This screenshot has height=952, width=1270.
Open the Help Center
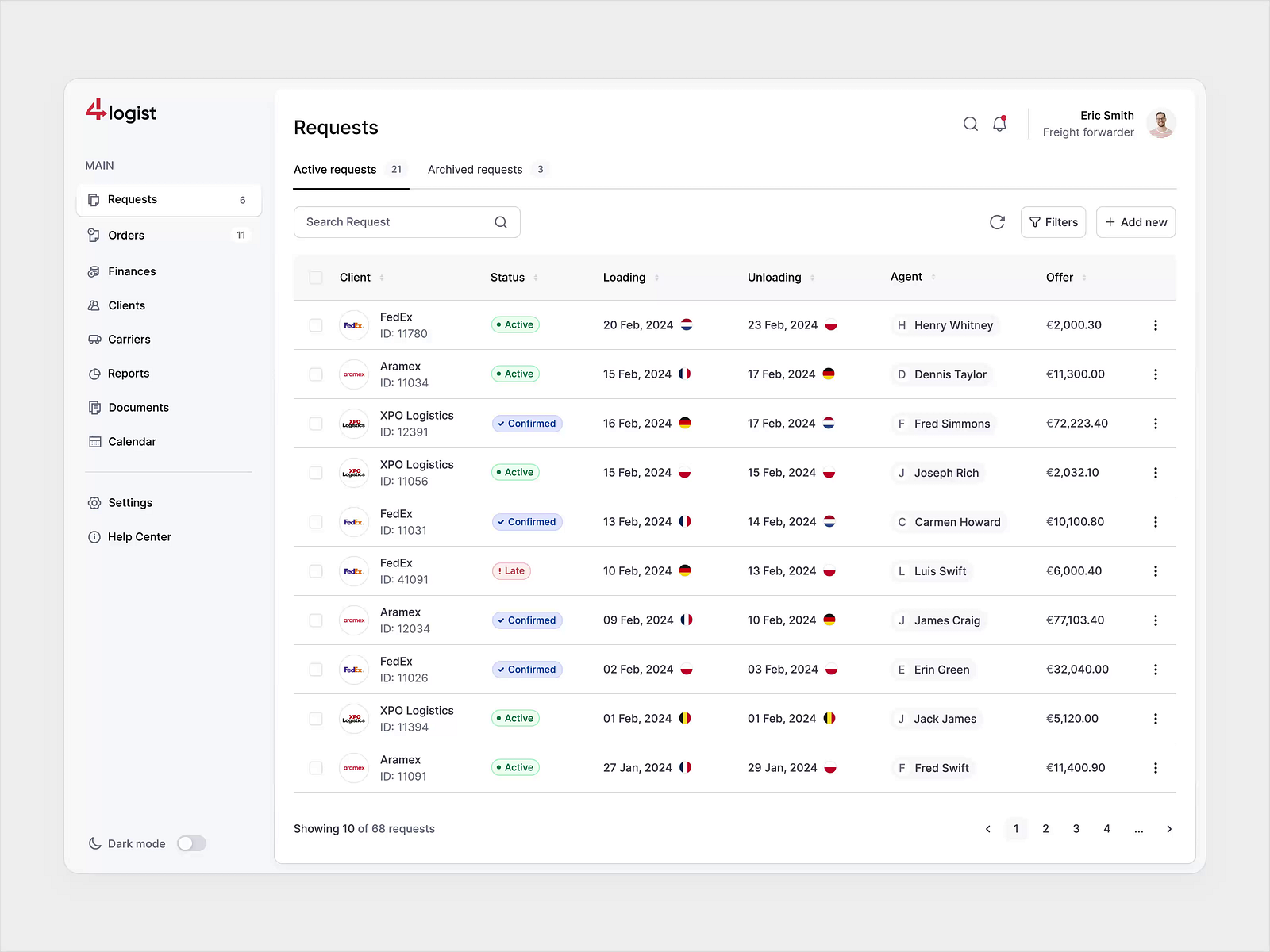[x=140, y=536]
